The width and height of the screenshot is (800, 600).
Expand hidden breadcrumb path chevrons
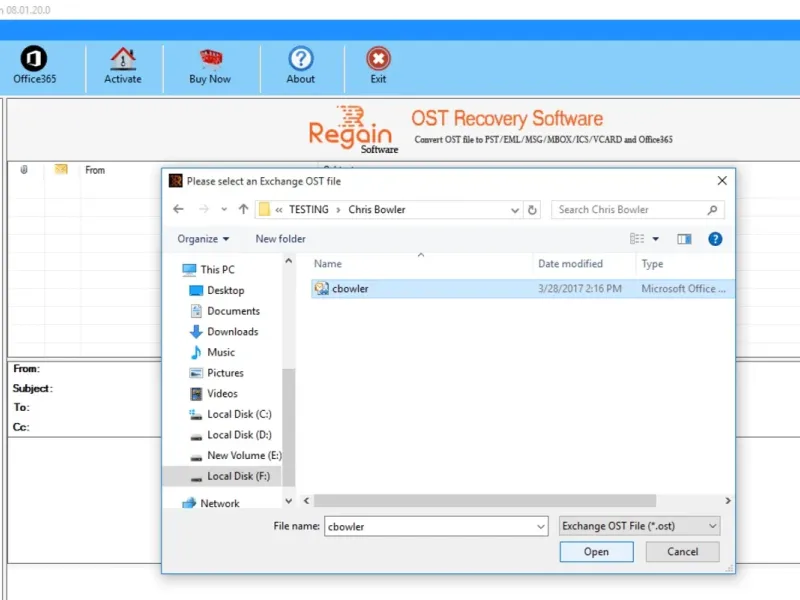[279, 210]
